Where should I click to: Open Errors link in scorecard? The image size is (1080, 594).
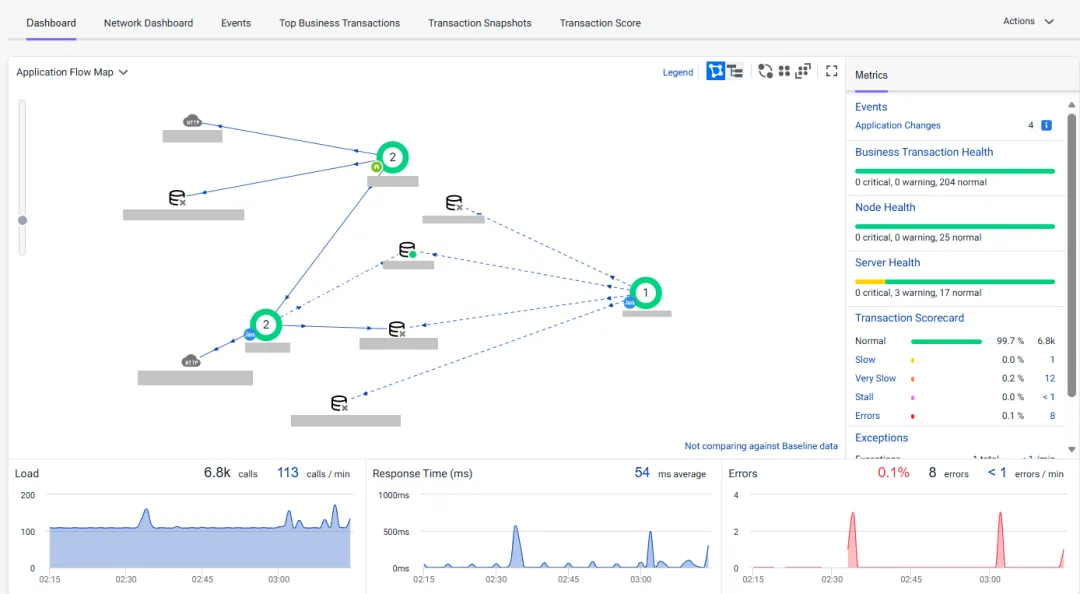coord(867,416)
